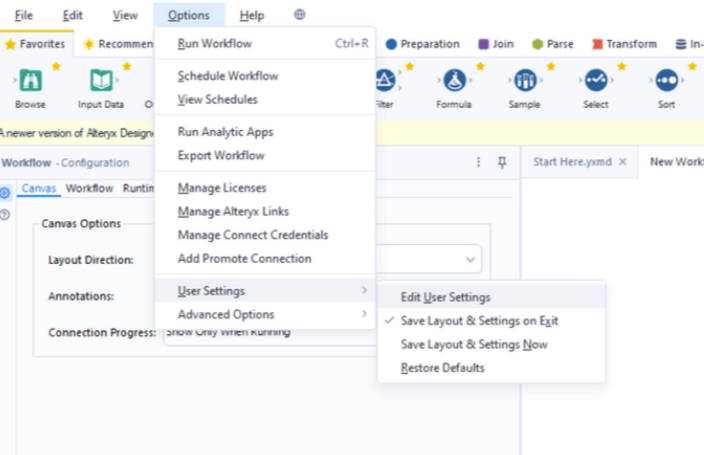
Task: Choose Restore Defaults
Action: click(x=492, y=368)
